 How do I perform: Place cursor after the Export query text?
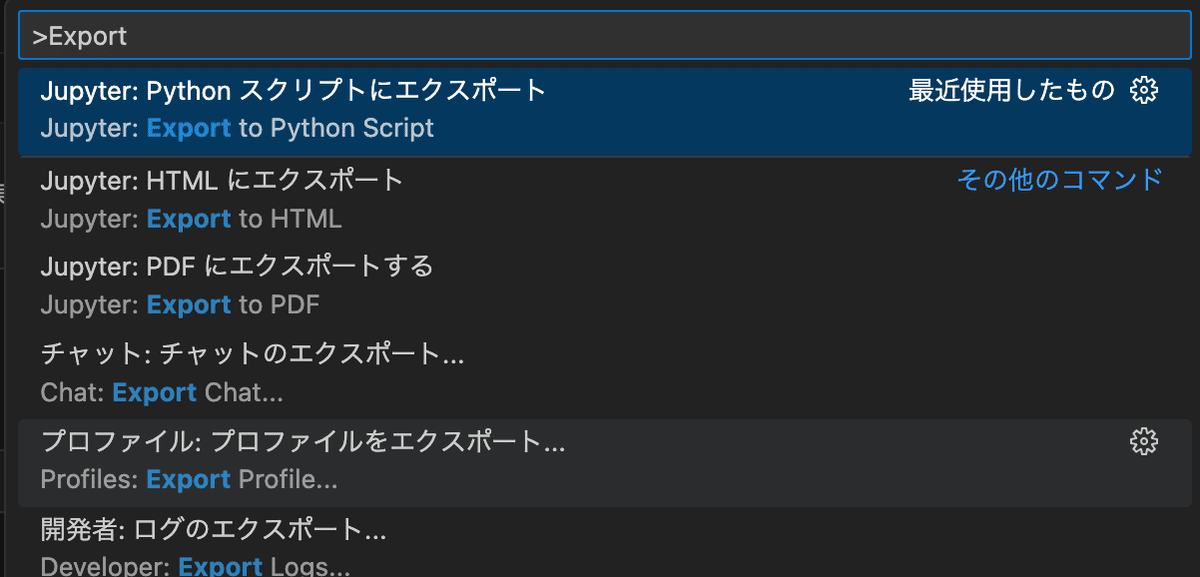[130, 35]
